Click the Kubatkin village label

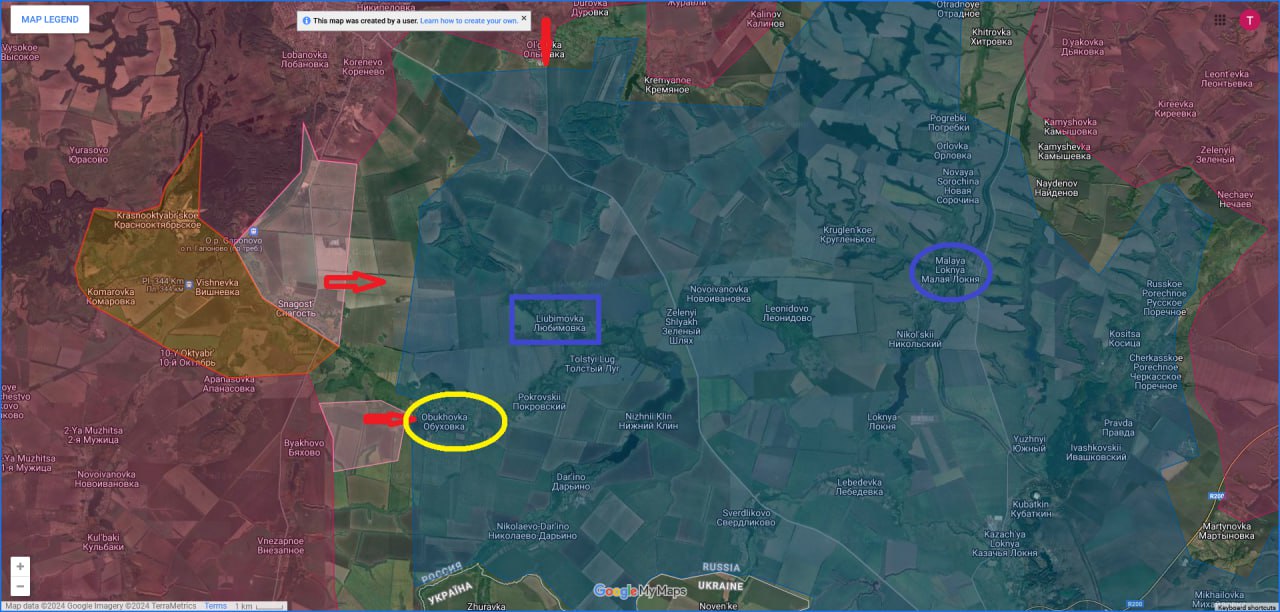[x=1031, y=508]
